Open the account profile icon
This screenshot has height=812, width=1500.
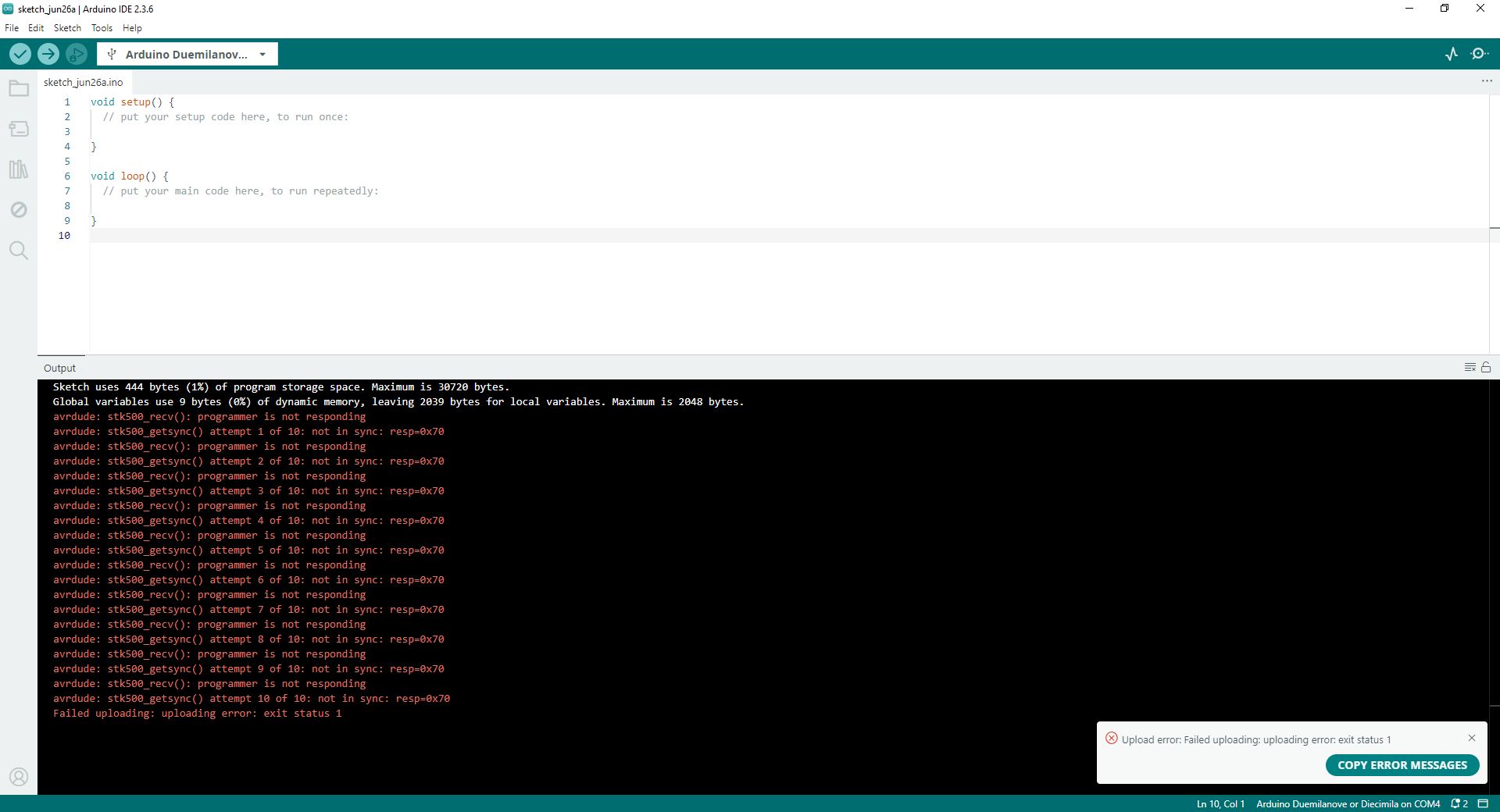[x=19, y=777]
